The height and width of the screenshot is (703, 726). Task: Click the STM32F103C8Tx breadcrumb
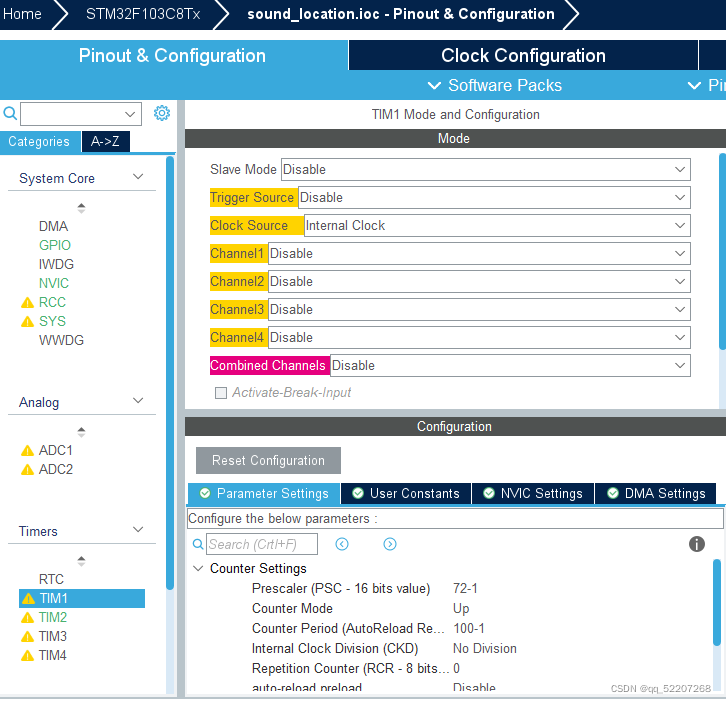pyautogui.click(x=143, y=14)
